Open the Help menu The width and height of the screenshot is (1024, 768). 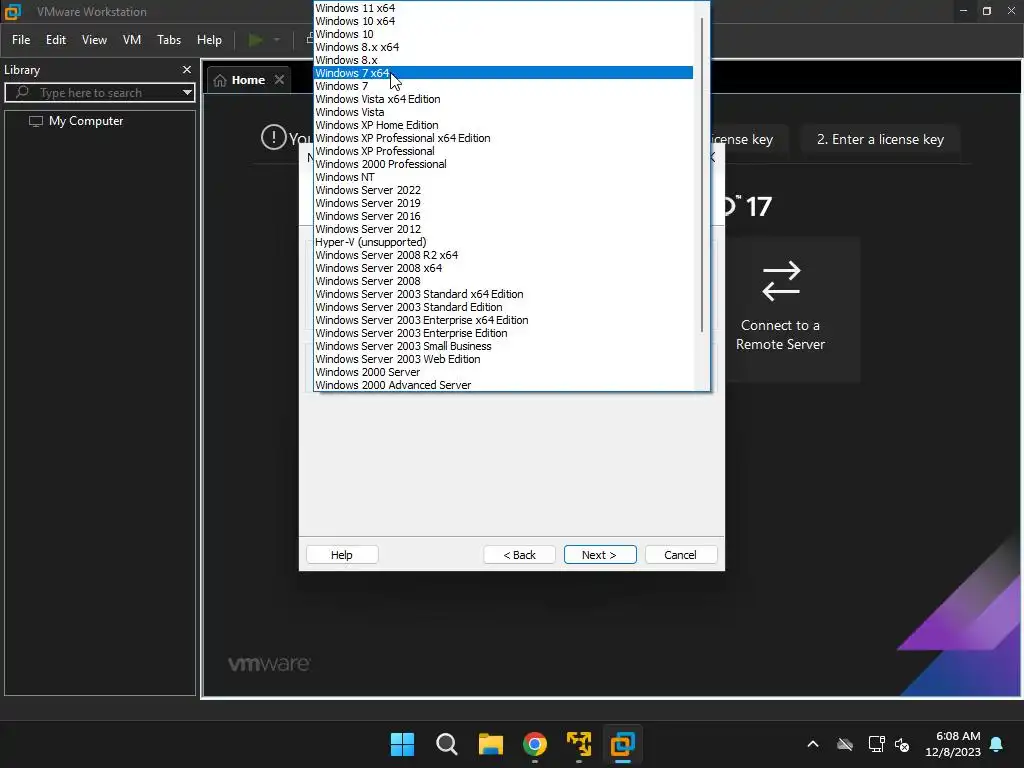click(x=209, y=40)
